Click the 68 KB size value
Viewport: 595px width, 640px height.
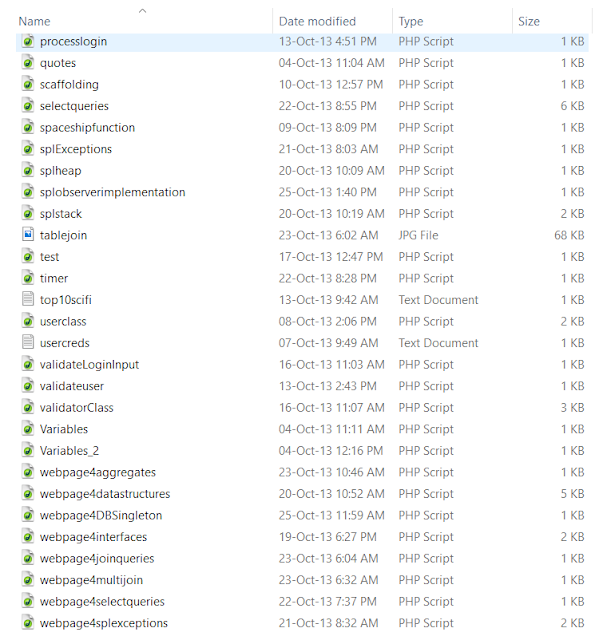click(x=569, y=235)
